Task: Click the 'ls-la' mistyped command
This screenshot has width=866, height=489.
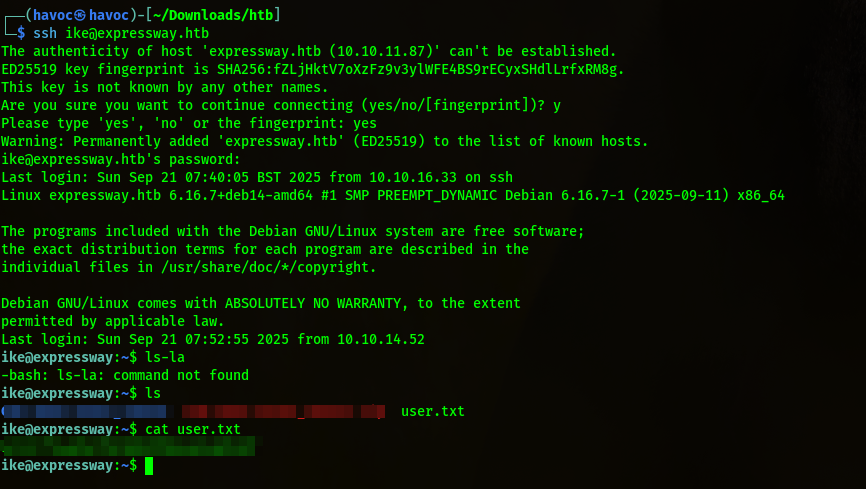Action: coord(165,357)
